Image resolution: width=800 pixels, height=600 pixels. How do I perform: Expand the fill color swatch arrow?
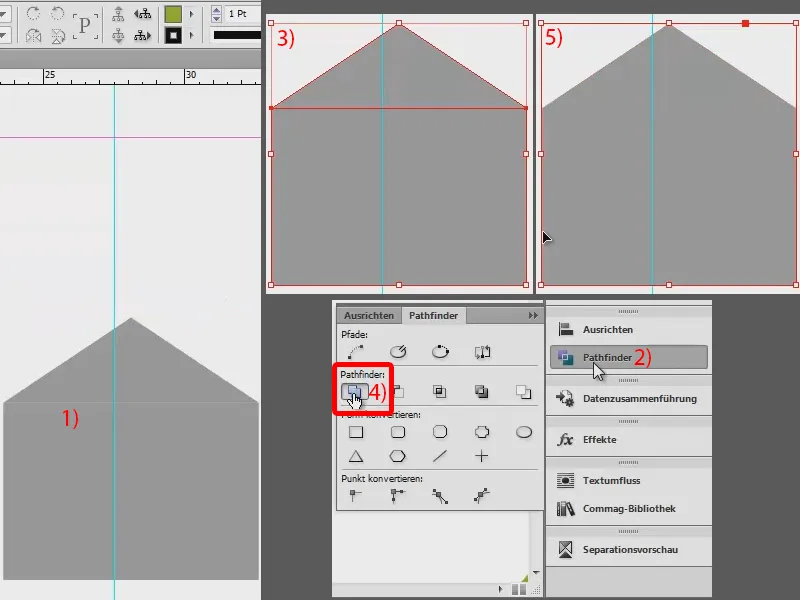192,14
